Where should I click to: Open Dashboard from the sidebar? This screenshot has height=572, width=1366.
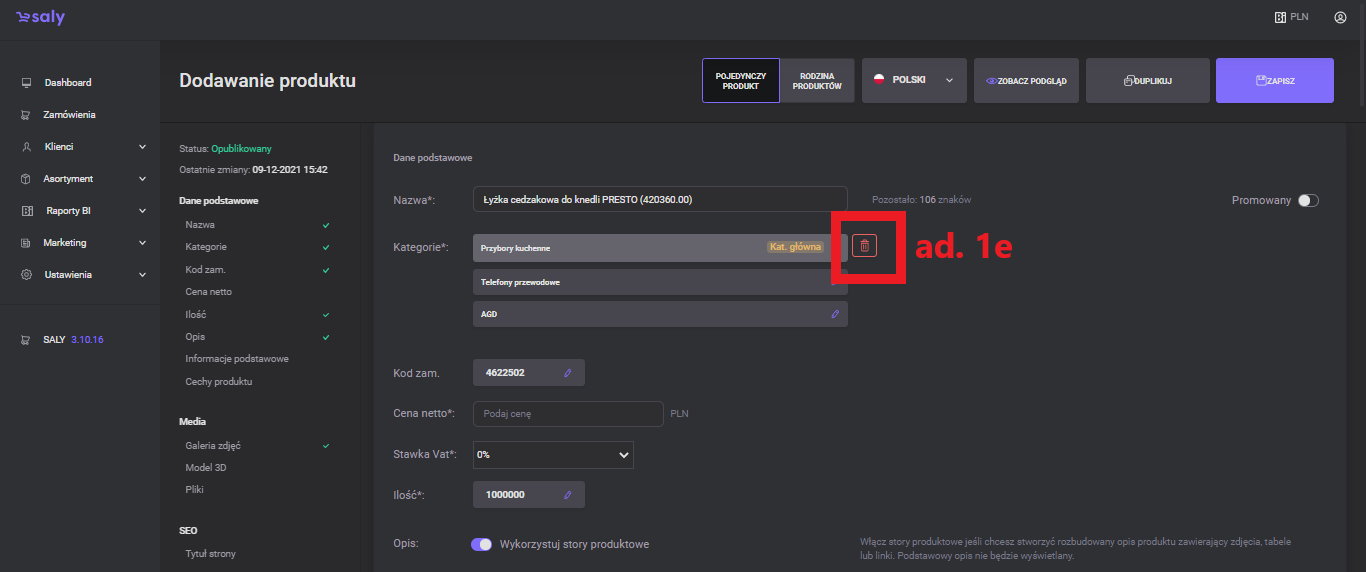pyautogui.click(x=67, y=83)
